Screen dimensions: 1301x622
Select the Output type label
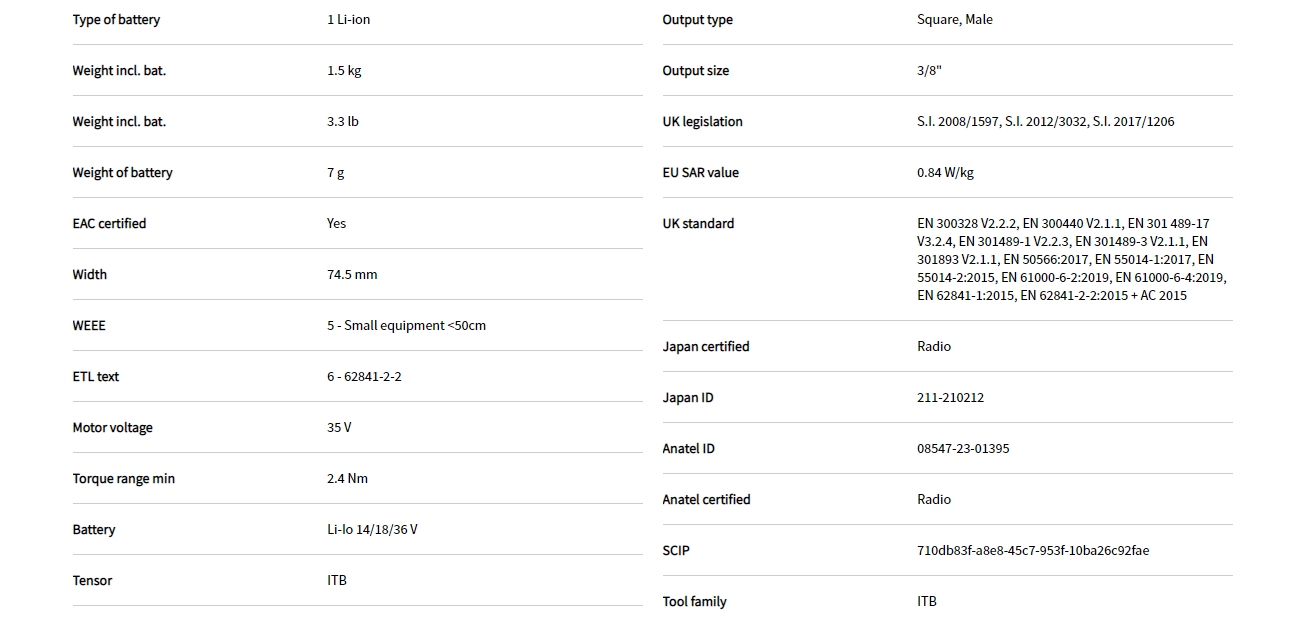(x=697, y=19)
